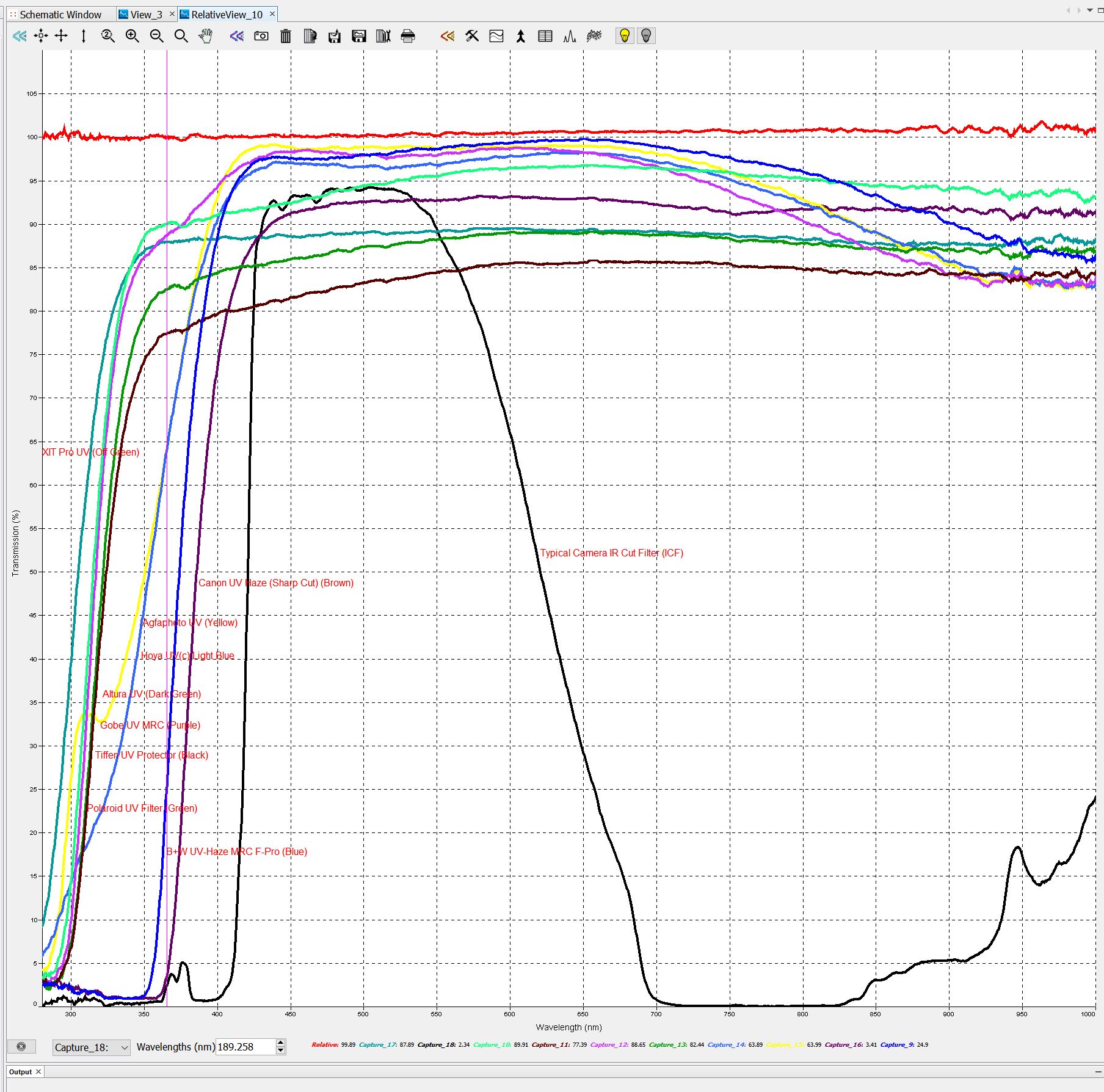The image size is (1104, 1092).
Task: Click the overlay files delete icon
Action: click(383, 36)
